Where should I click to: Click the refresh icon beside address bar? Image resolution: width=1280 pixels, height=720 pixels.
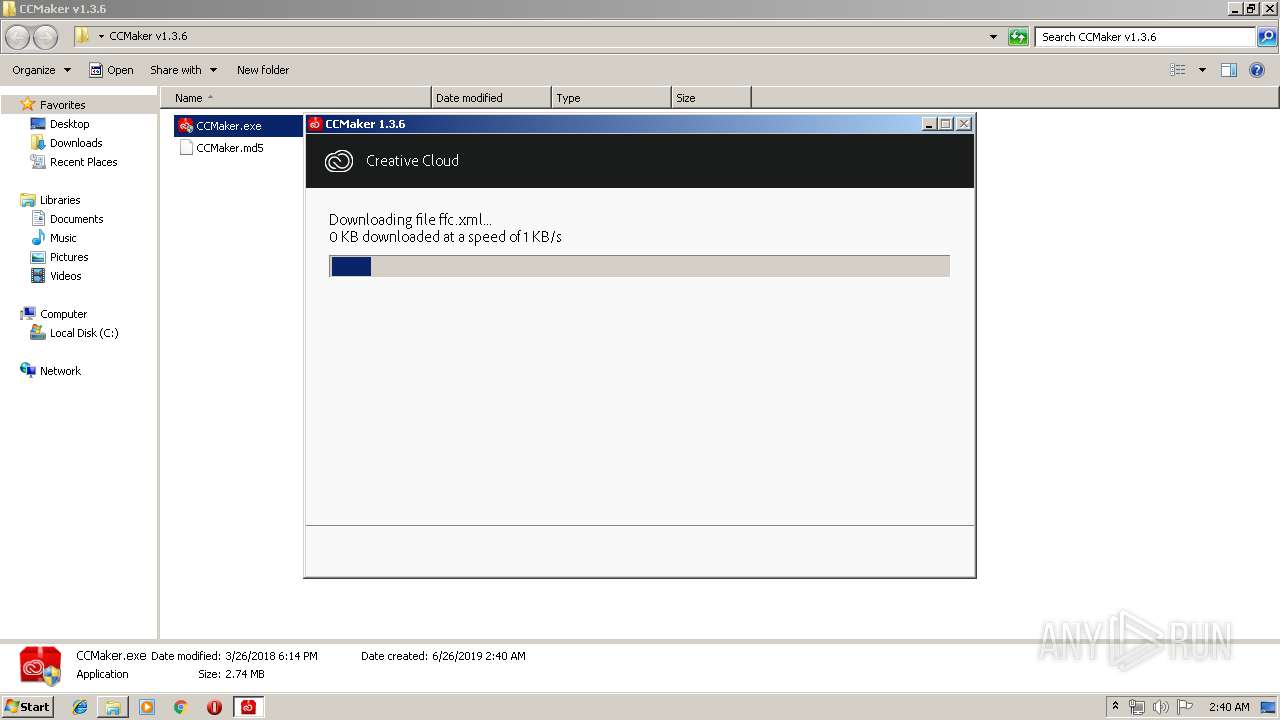coord(1018,37)
